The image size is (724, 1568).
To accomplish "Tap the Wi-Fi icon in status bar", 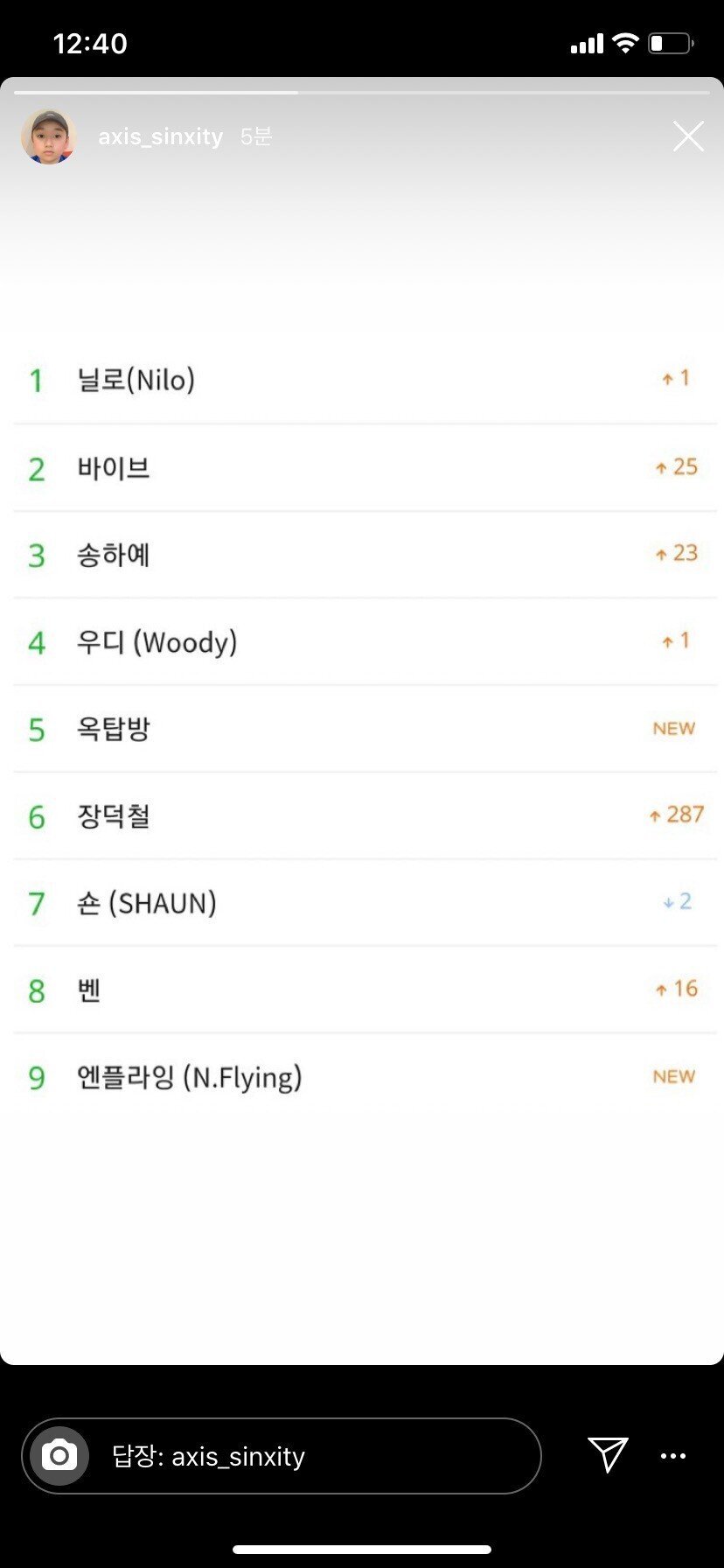I will point(625,43).
